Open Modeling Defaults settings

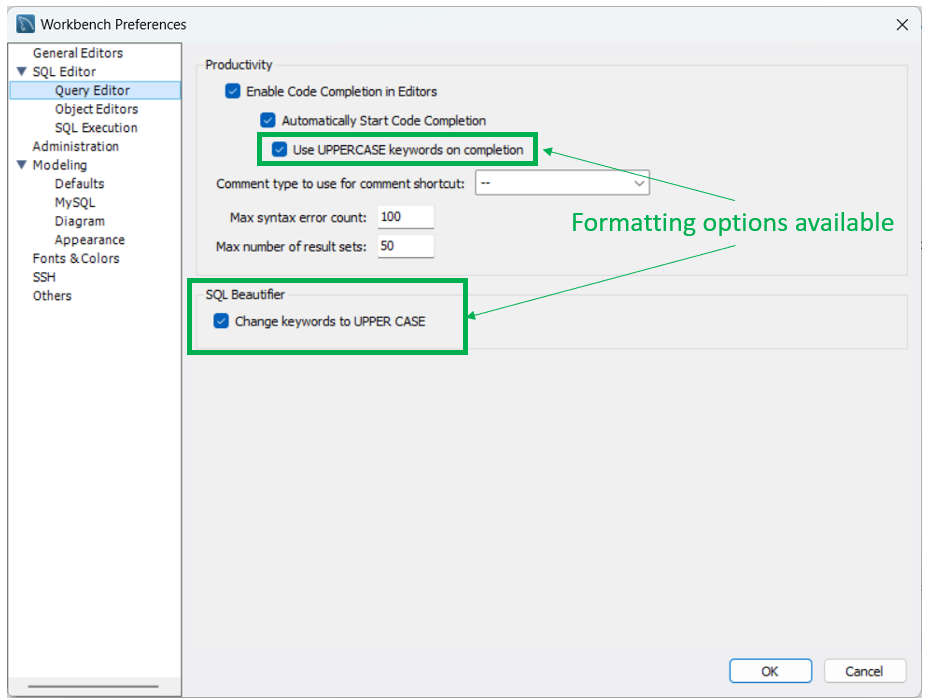[x=80, y=184]
